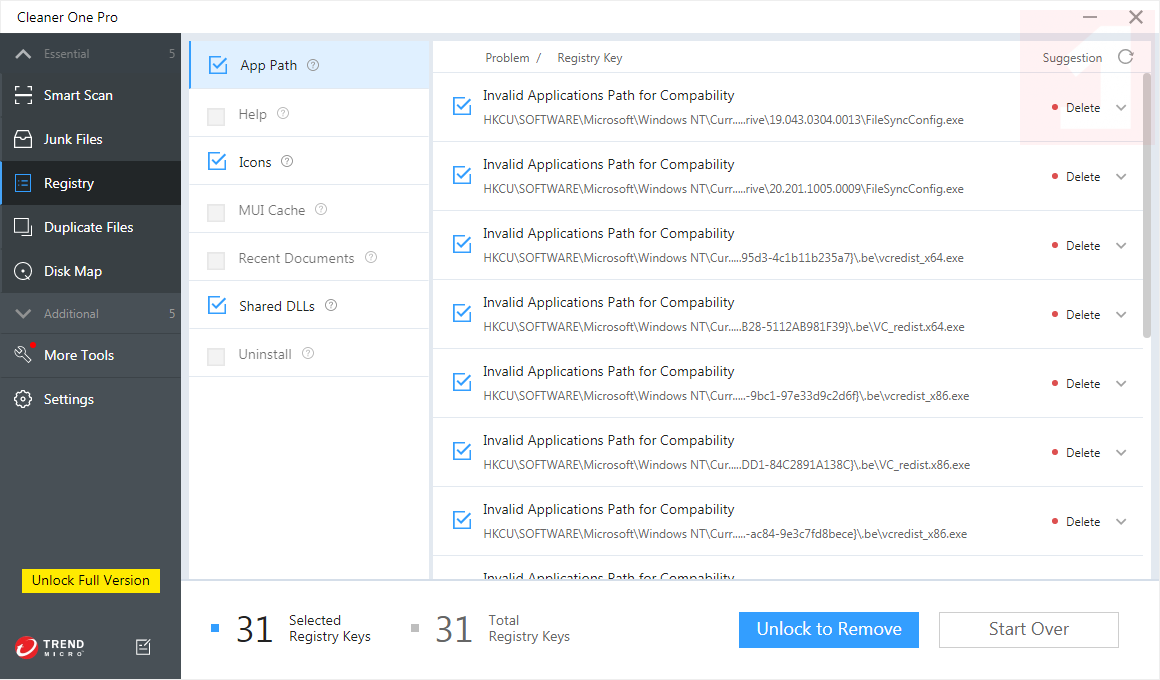The height and width of the screenshot is (680, 1160).
Task: Uncheck the VC_redist.x64.exe entry checkbox
Action: (x=462, y=314)
